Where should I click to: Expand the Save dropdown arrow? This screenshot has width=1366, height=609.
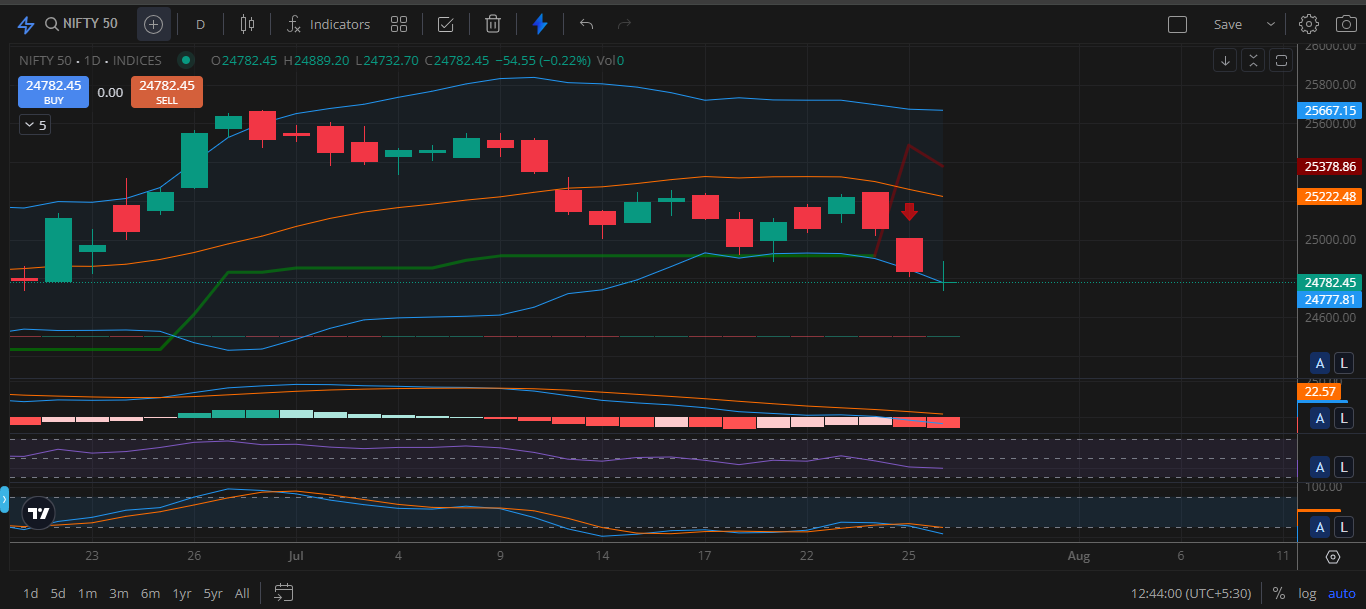pyautogui.click(x=1271, y=24)
